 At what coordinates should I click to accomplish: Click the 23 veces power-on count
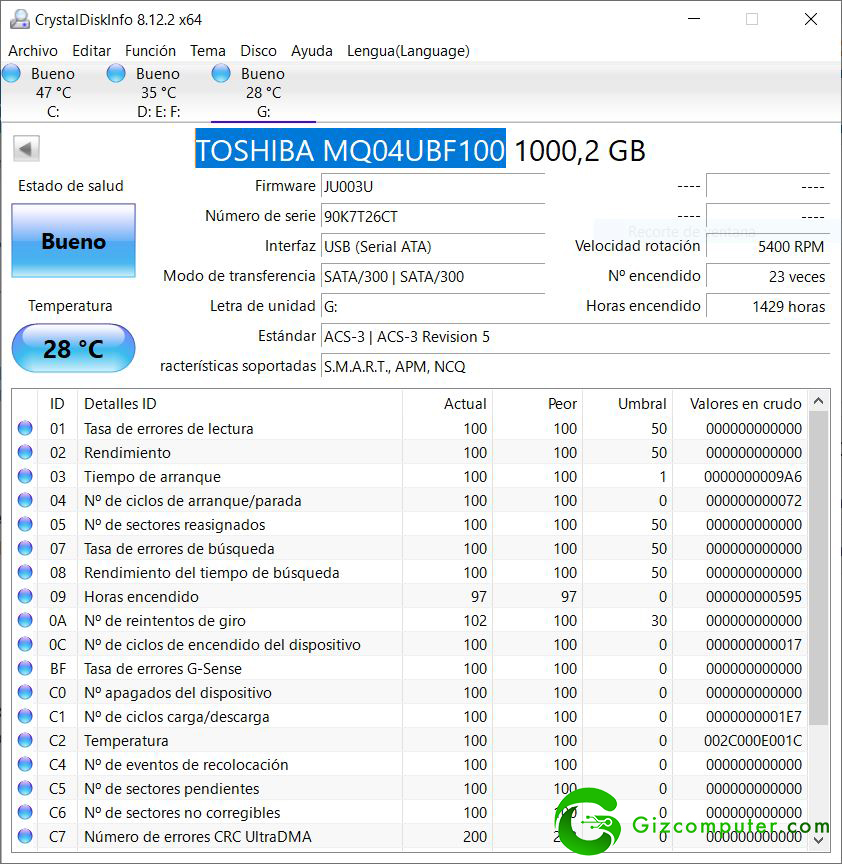pos(768,277)
